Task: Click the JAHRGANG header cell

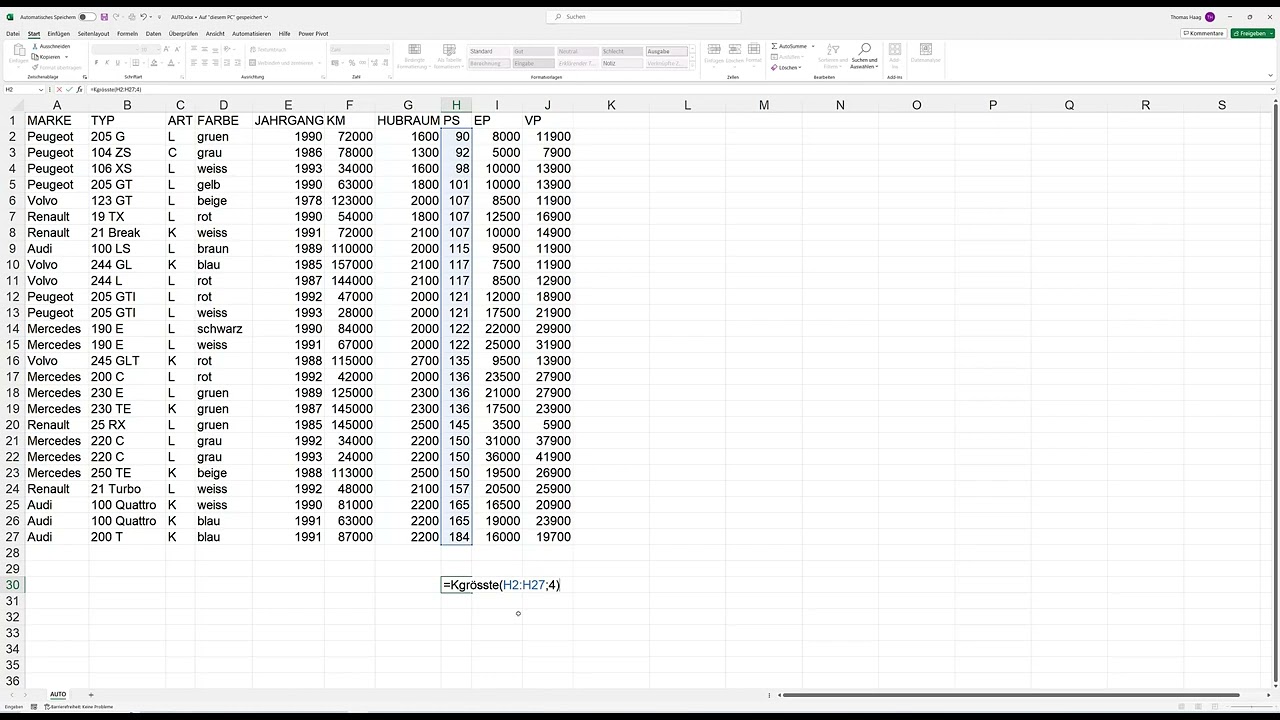Action: [288, 121]
